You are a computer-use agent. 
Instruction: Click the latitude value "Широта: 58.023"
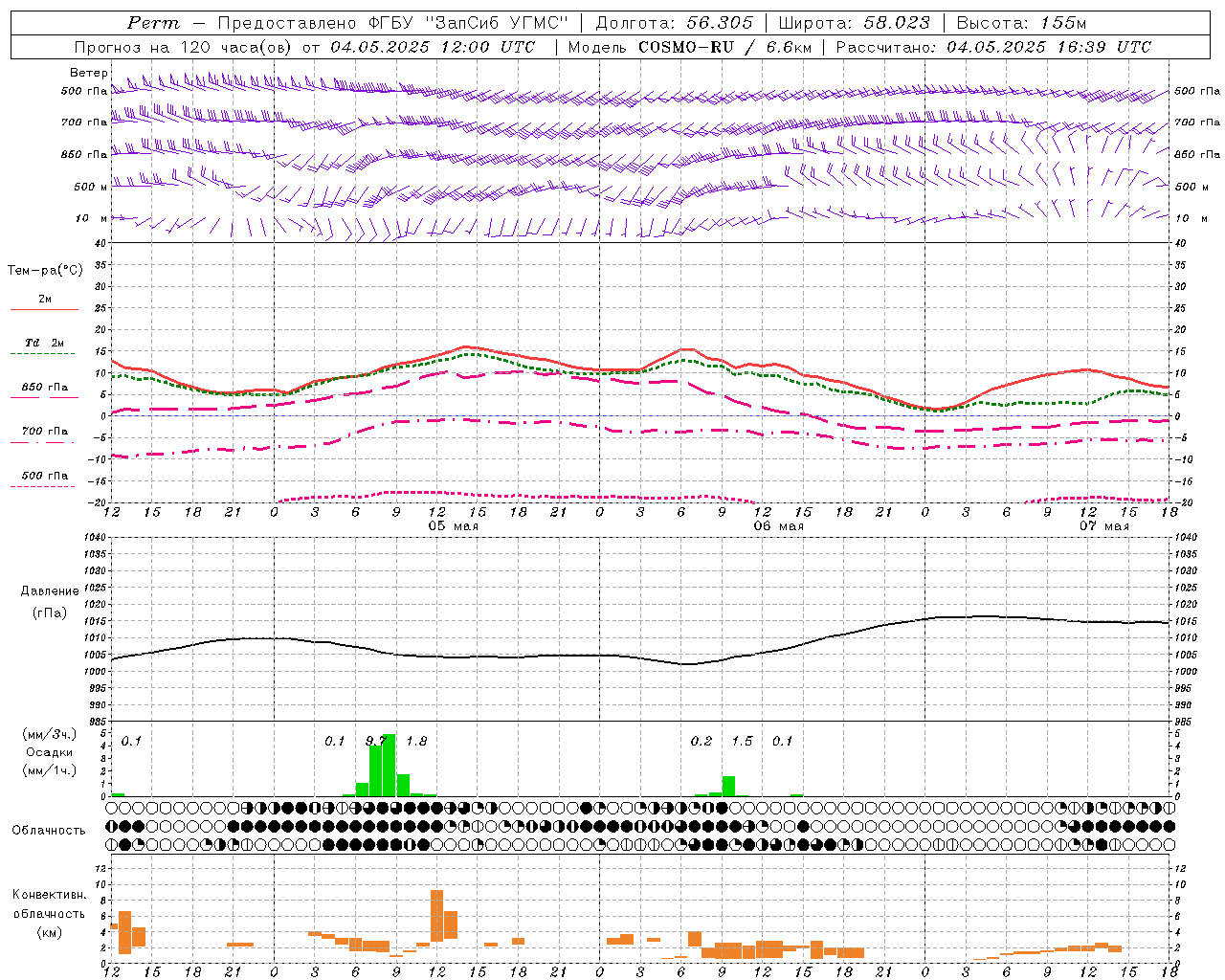coord(854,23)
